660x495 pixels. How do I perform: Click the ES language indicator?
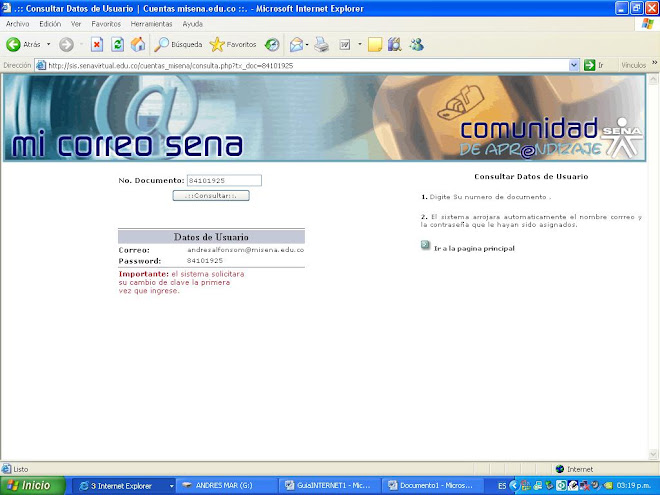click(502, 486)
